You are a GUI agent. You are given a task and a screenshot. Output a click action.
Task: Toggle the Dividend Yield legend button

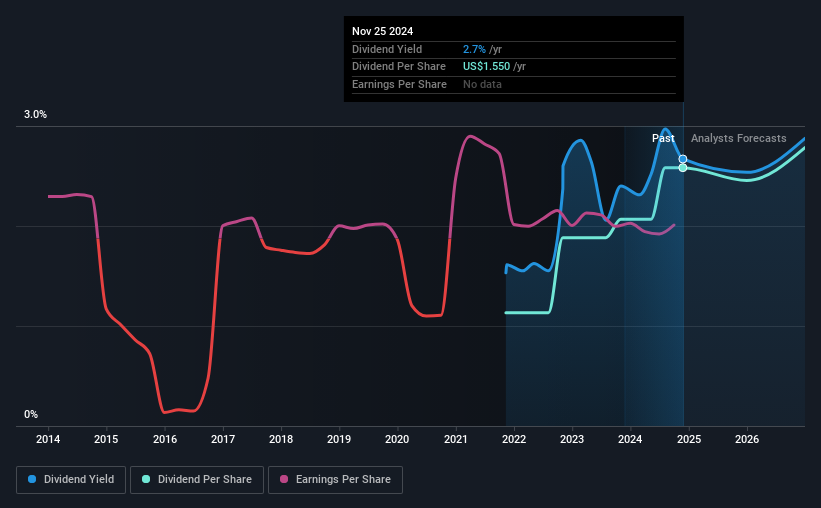click(x=71, y=480)
